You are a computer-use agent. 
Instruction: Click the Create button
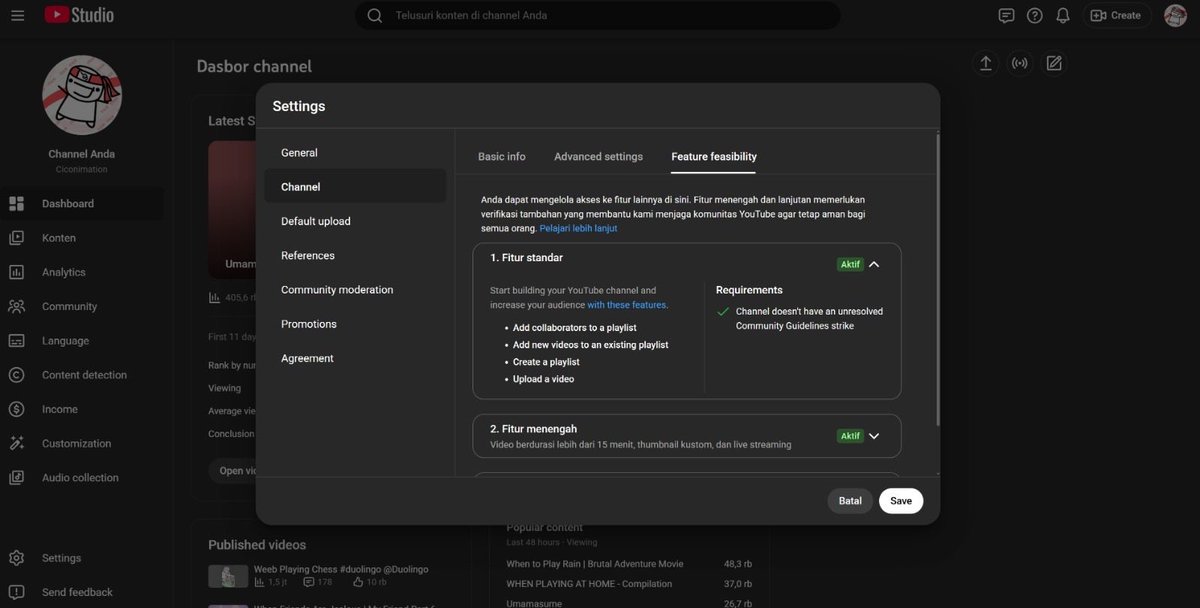tap(1116, 15)
